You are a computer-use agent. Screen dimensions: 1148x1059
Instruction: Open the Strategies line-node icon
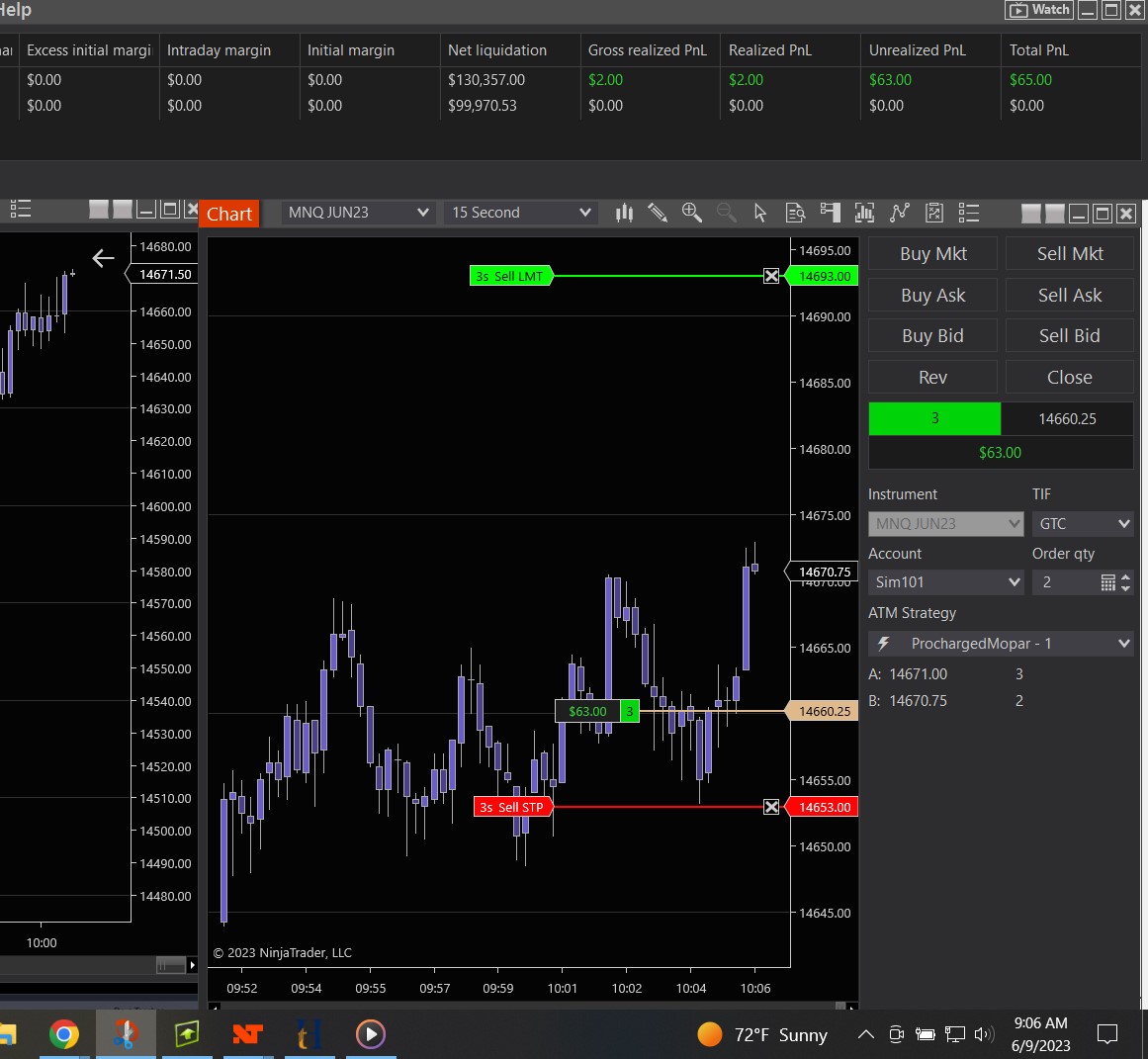click(899, 213)
